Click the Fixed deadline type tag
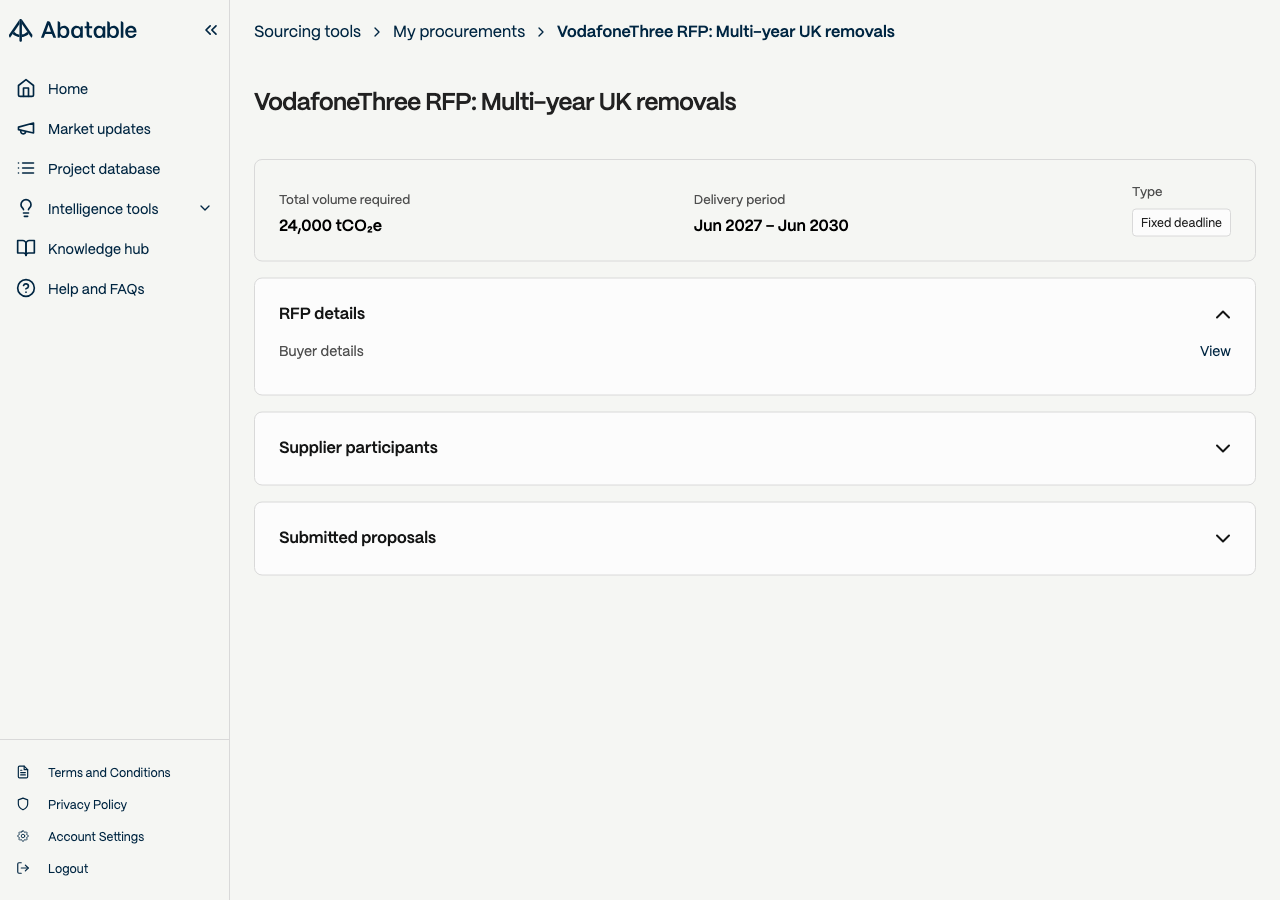This screenshot has height=900, width=1280. pos(1181,223)
